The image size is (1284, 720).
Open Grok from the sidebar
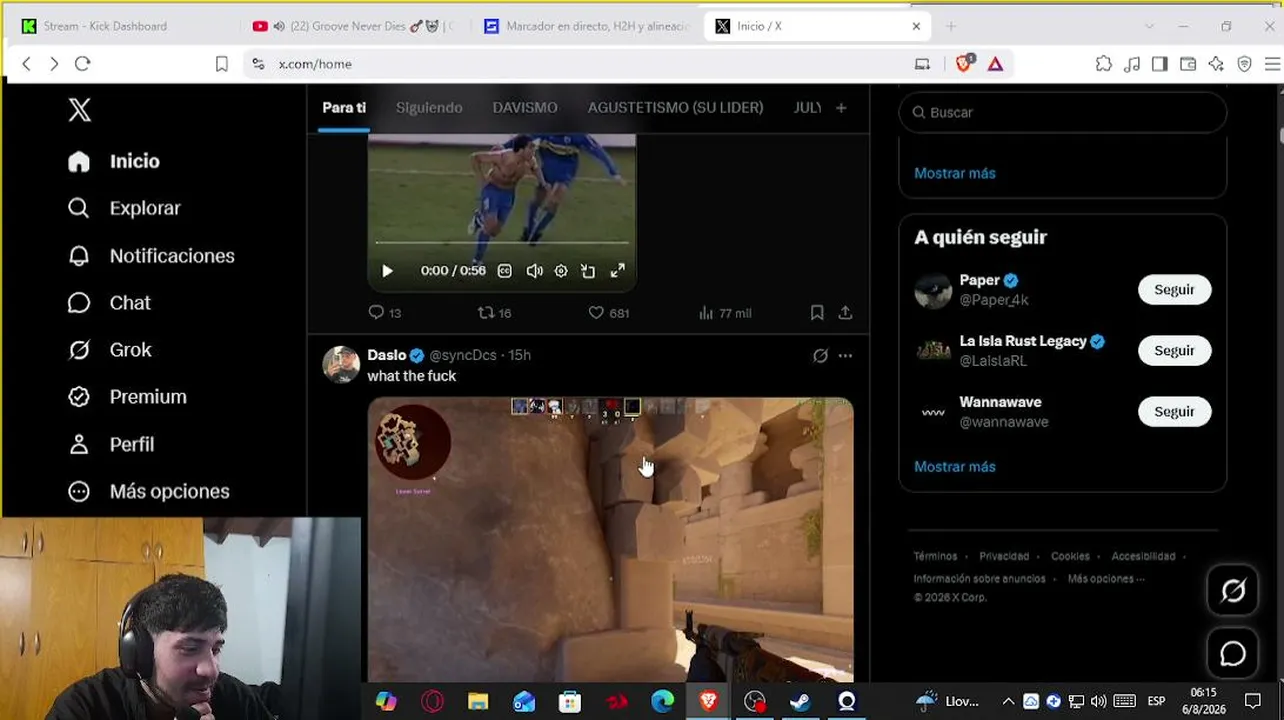[x=109, y=350]
